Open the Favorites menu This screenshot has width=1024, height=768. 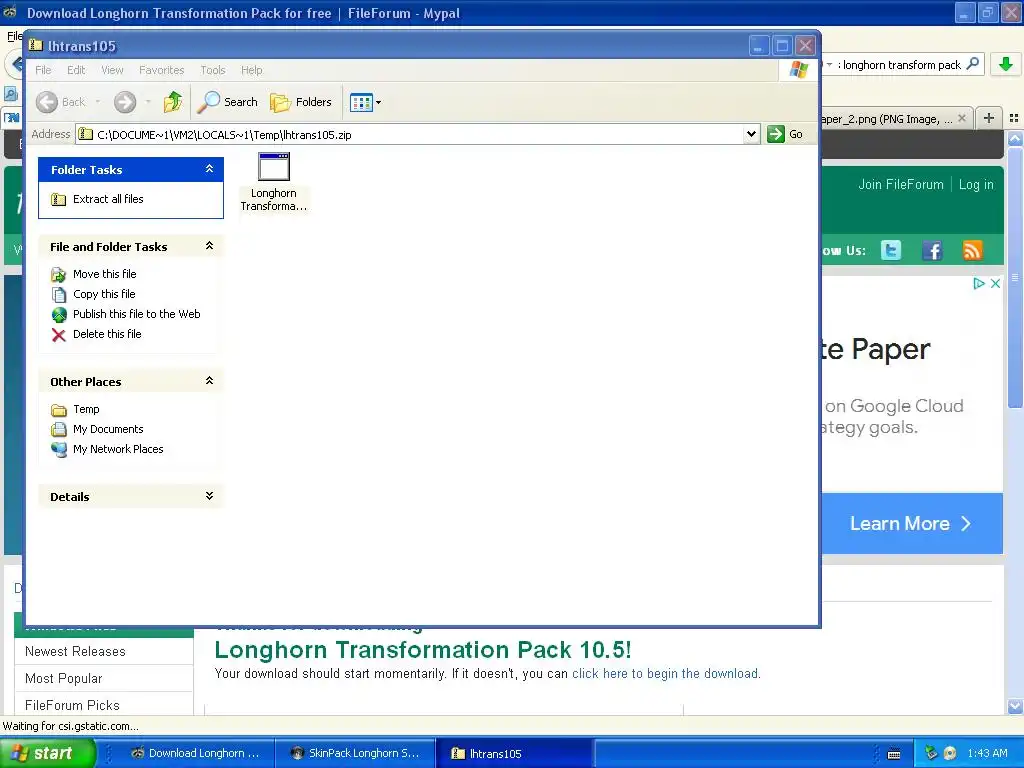click(x=161, y=70)
